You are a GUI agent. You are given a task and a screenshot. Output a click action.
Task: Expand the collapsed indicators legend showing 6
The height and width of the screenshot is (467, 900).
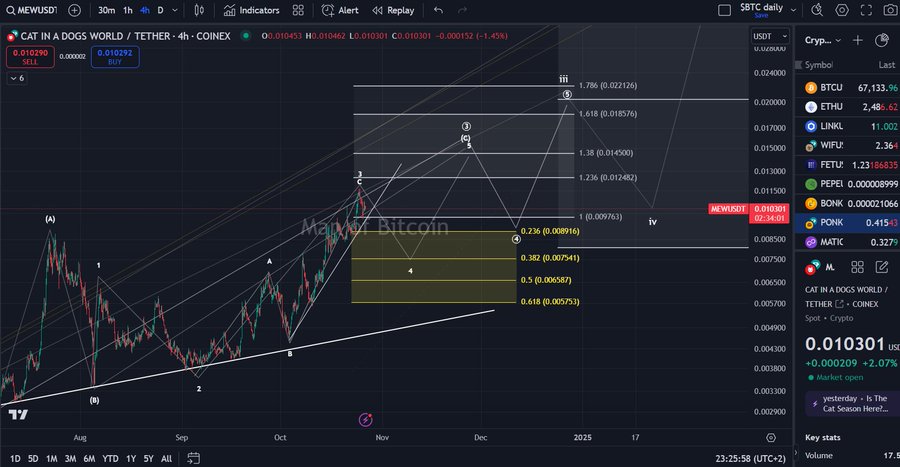(15, 78)
